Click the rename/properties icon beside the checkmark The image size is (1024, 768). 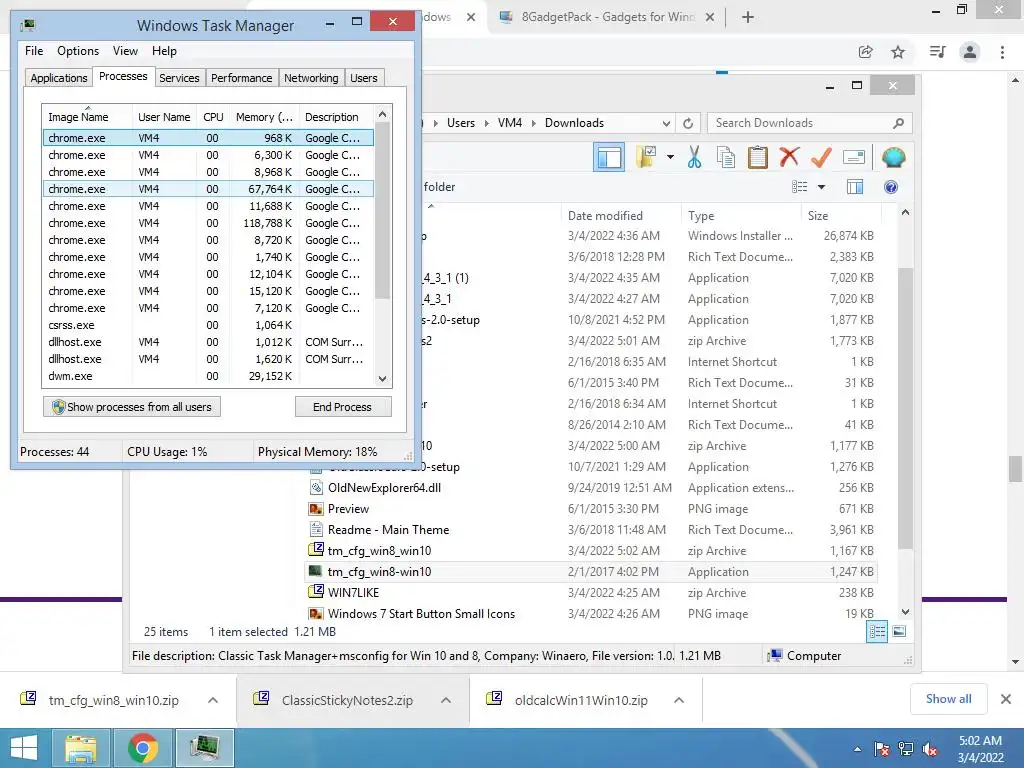click(854, 157)
